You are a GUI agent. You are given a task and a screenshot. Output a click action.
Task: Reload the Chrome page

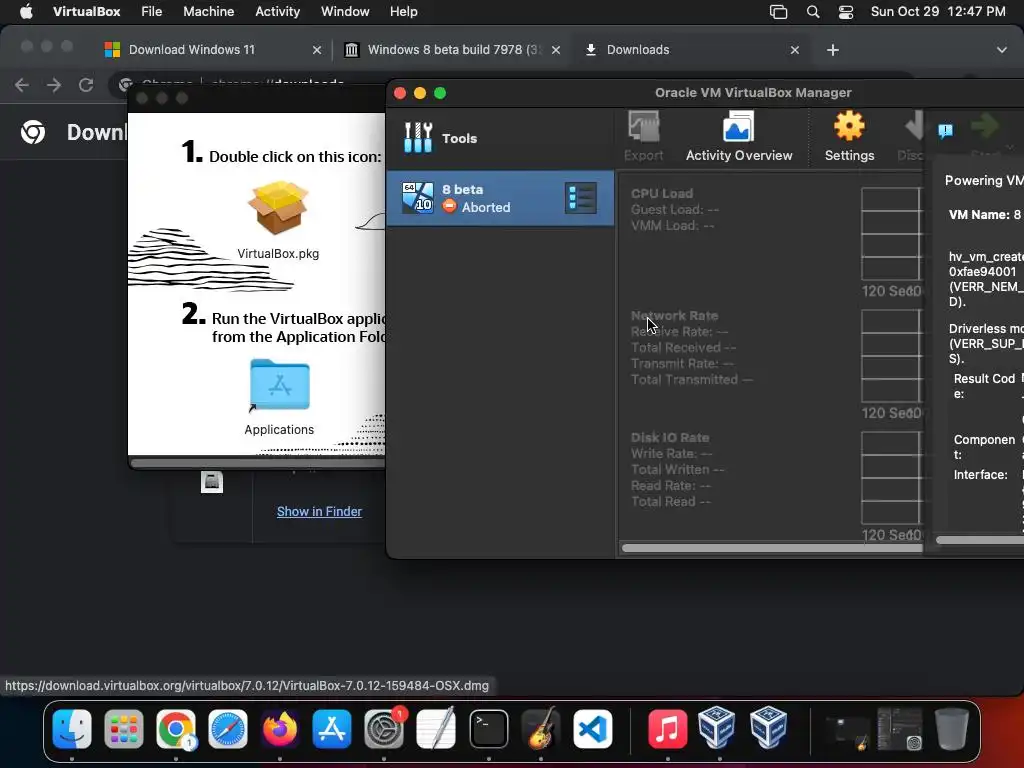pyautogui.click(x=86, y=85)
